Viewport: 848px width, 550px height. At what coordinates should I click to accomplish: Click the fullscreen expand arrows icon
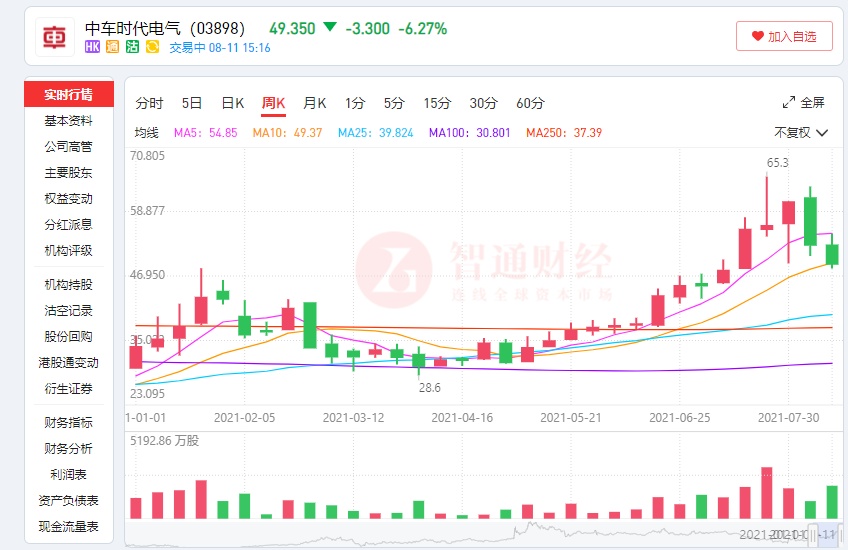[789, 102]
